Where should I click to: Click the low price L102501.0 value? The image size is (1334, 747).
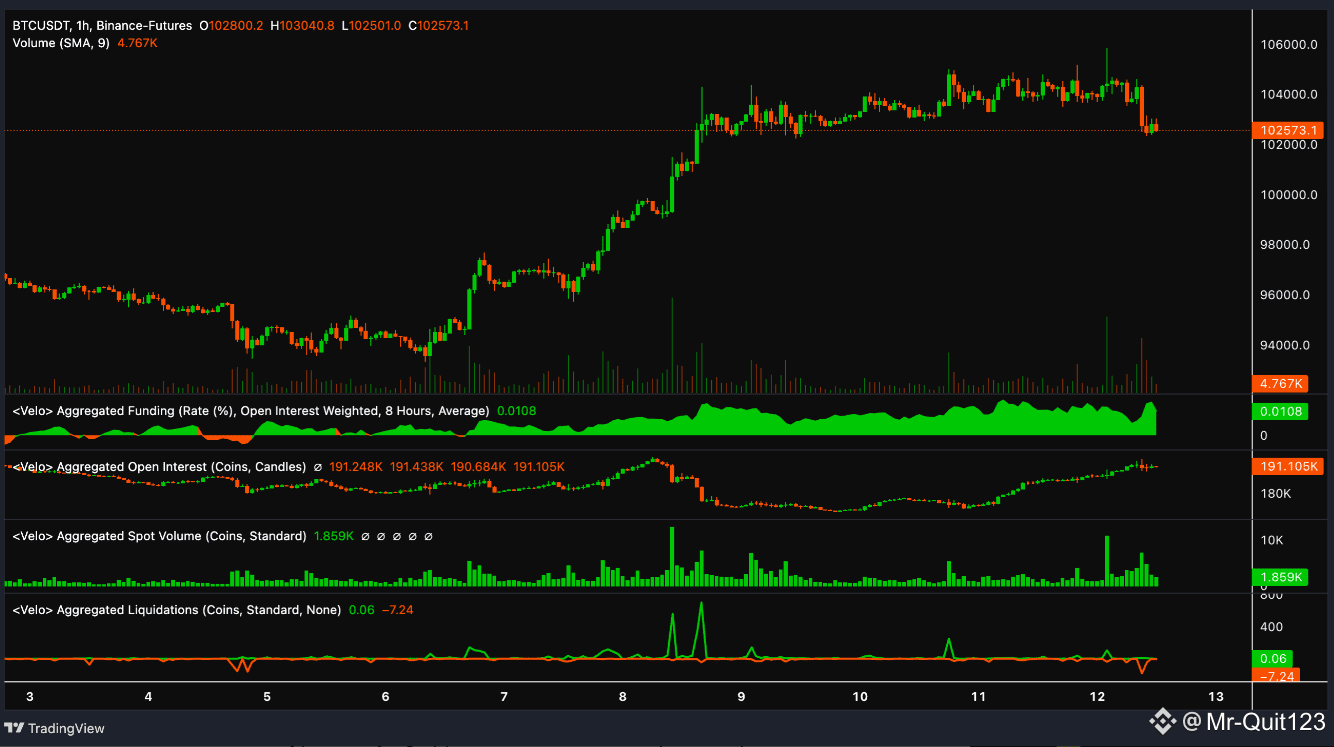tap(371, 25)
